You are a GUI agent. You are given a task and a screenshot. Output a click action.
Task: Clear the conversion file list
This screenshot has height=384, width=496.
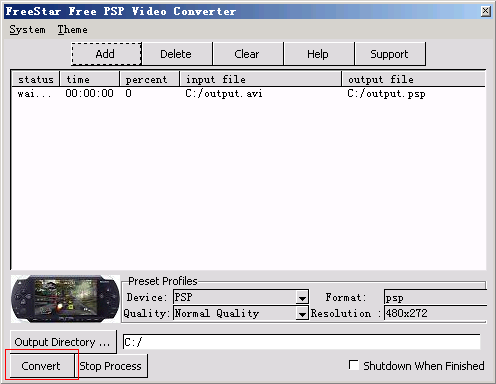click(x=248, y=54)
